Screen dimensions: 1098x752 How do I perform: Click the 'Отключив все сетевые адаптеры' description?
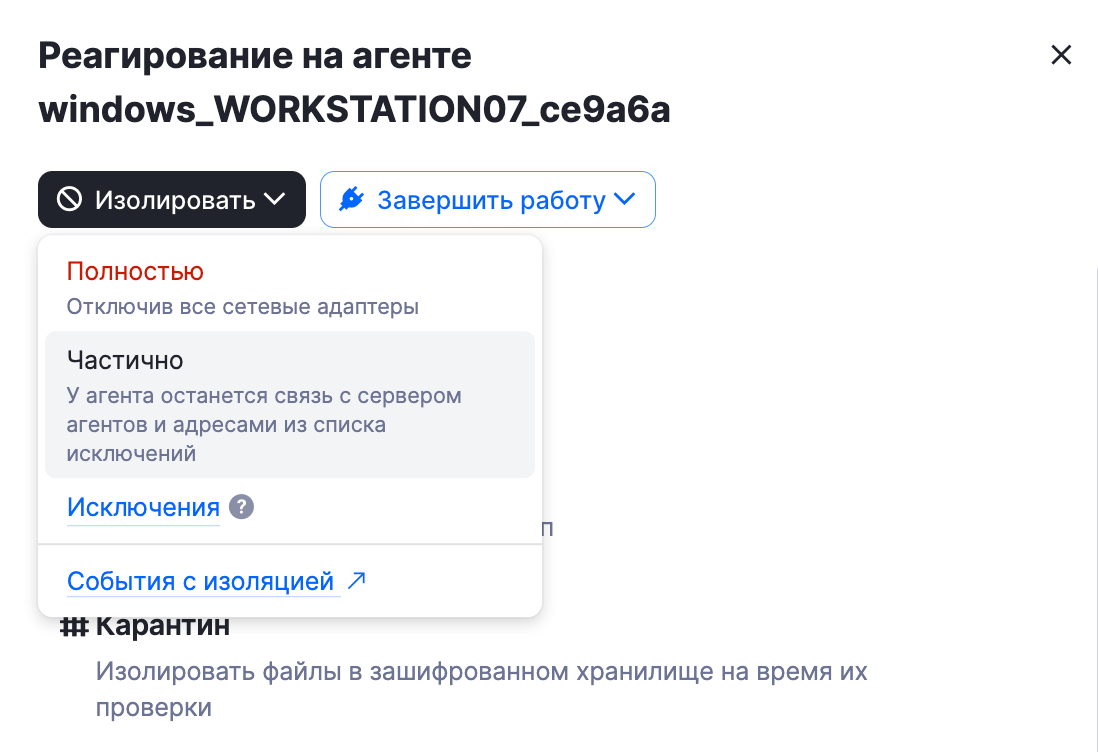(x=242, y=306)
